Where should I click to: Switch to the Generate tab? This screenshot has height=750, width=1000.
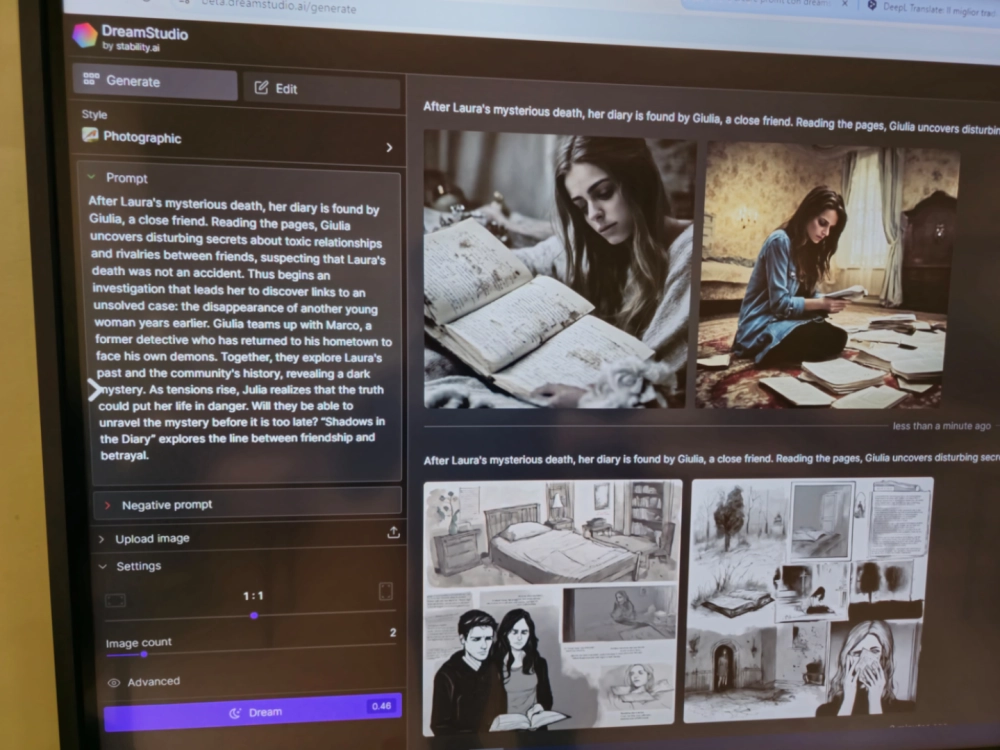pyautogui.click(x=157, y=82)
